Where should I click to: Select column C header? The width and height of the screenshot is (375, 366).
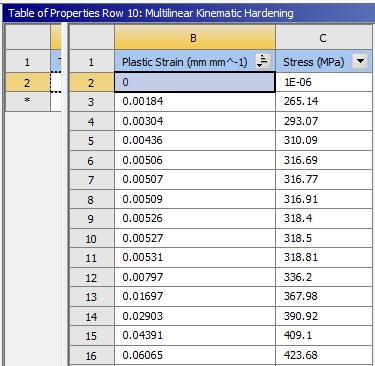tap(324, 38)
